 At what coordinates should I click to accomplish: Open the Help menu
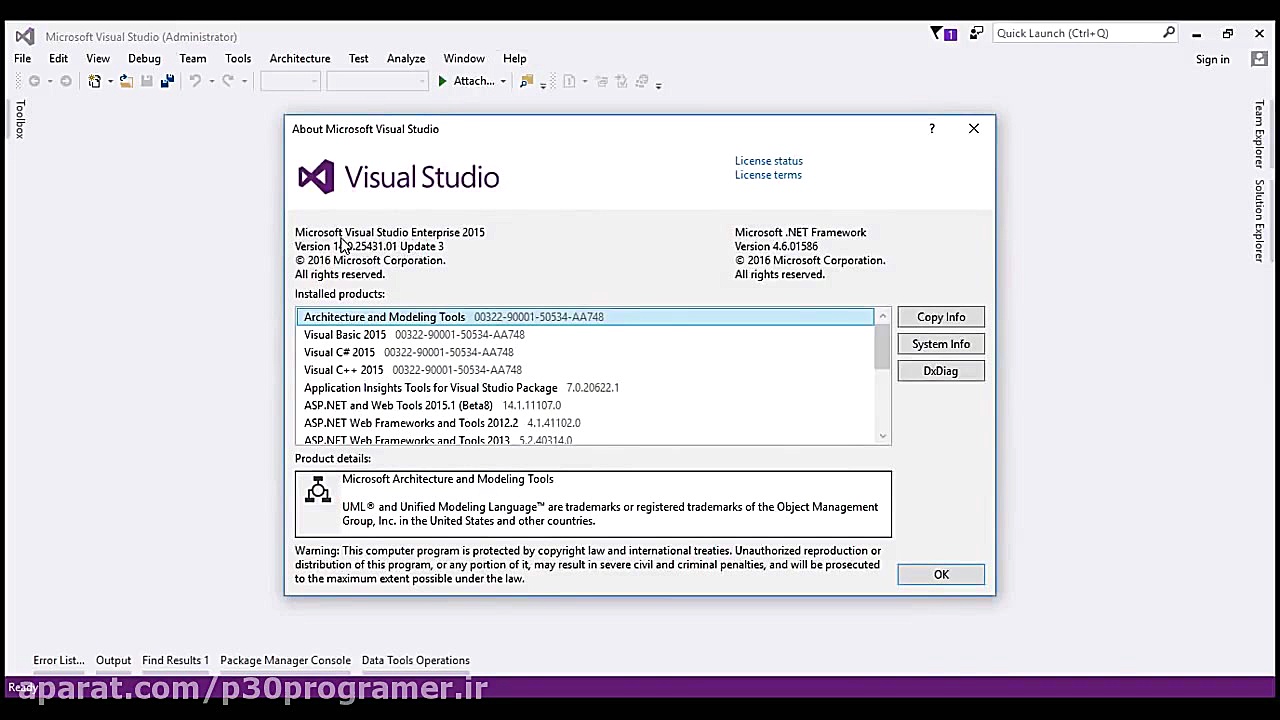pos(515,58)
